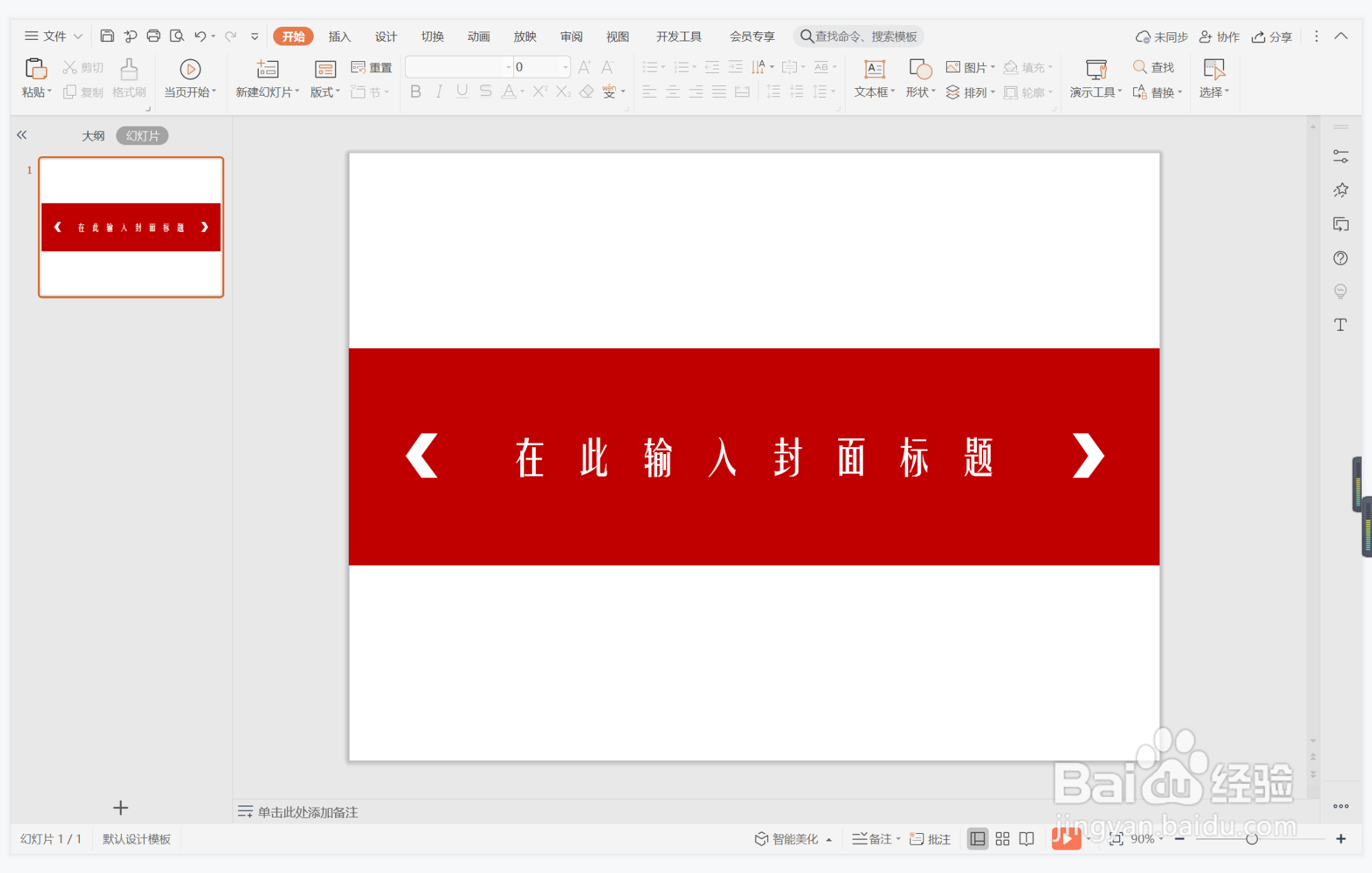
Task: Click the Shapes icon
Action: [x=920, y=69]
